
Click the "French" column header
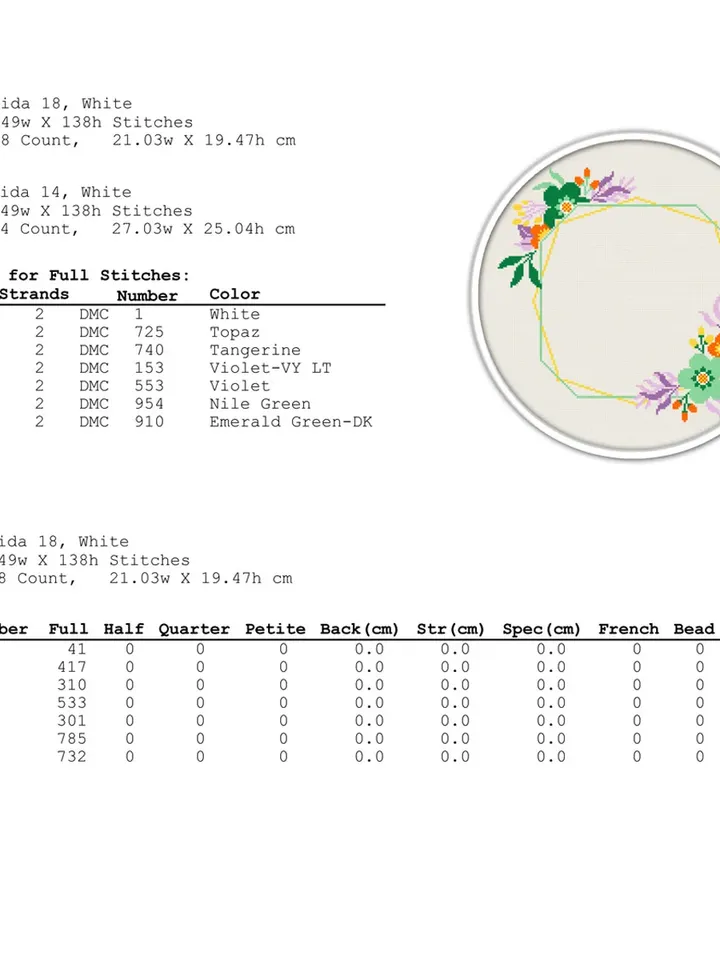pyautogui.click(x=628, y=629)
